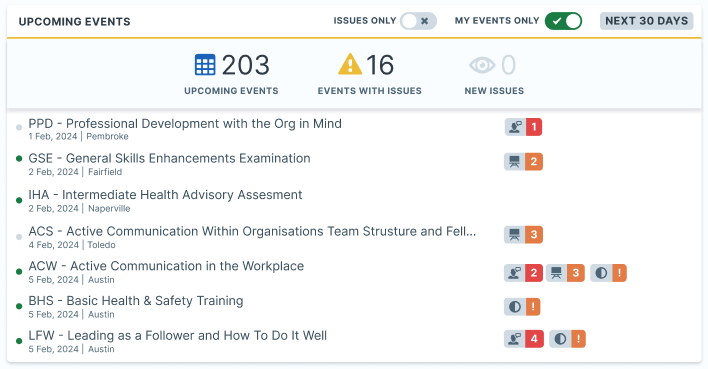Click the New Issues eye icon

[x=482, y=65]
